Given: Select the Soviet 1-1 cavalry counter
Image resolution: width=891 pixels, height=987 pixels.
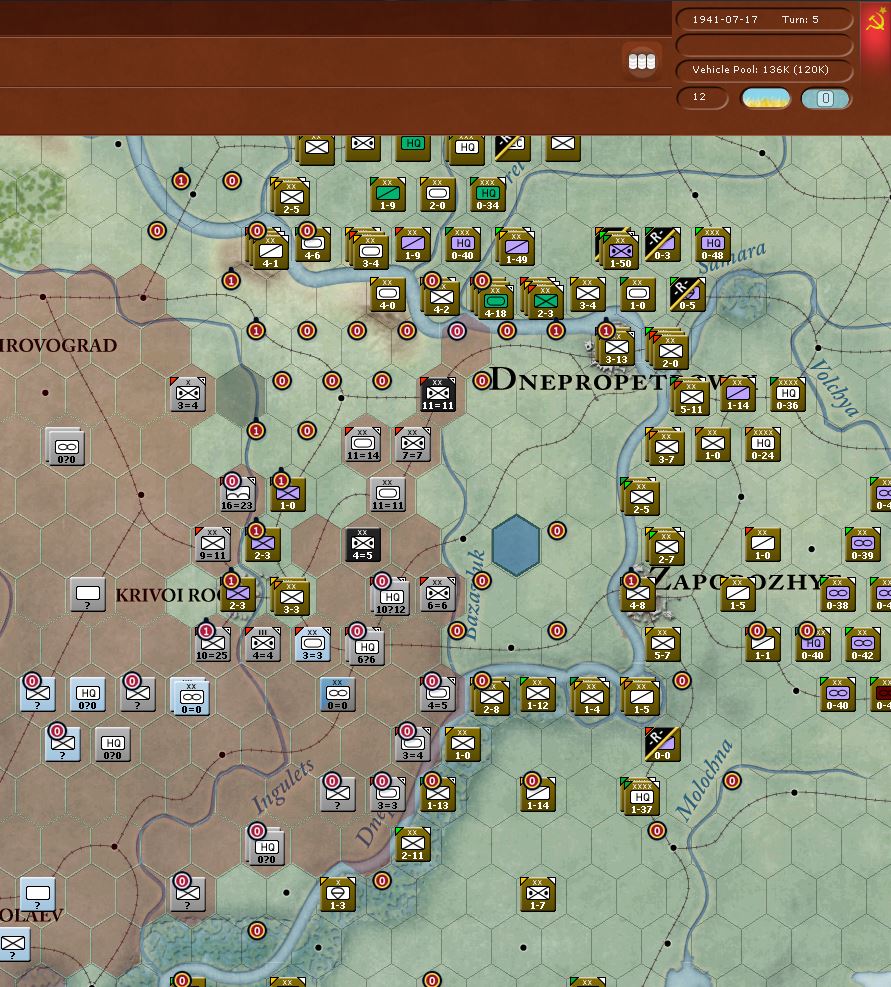Looking at the screenshot, I should point(763,644).
